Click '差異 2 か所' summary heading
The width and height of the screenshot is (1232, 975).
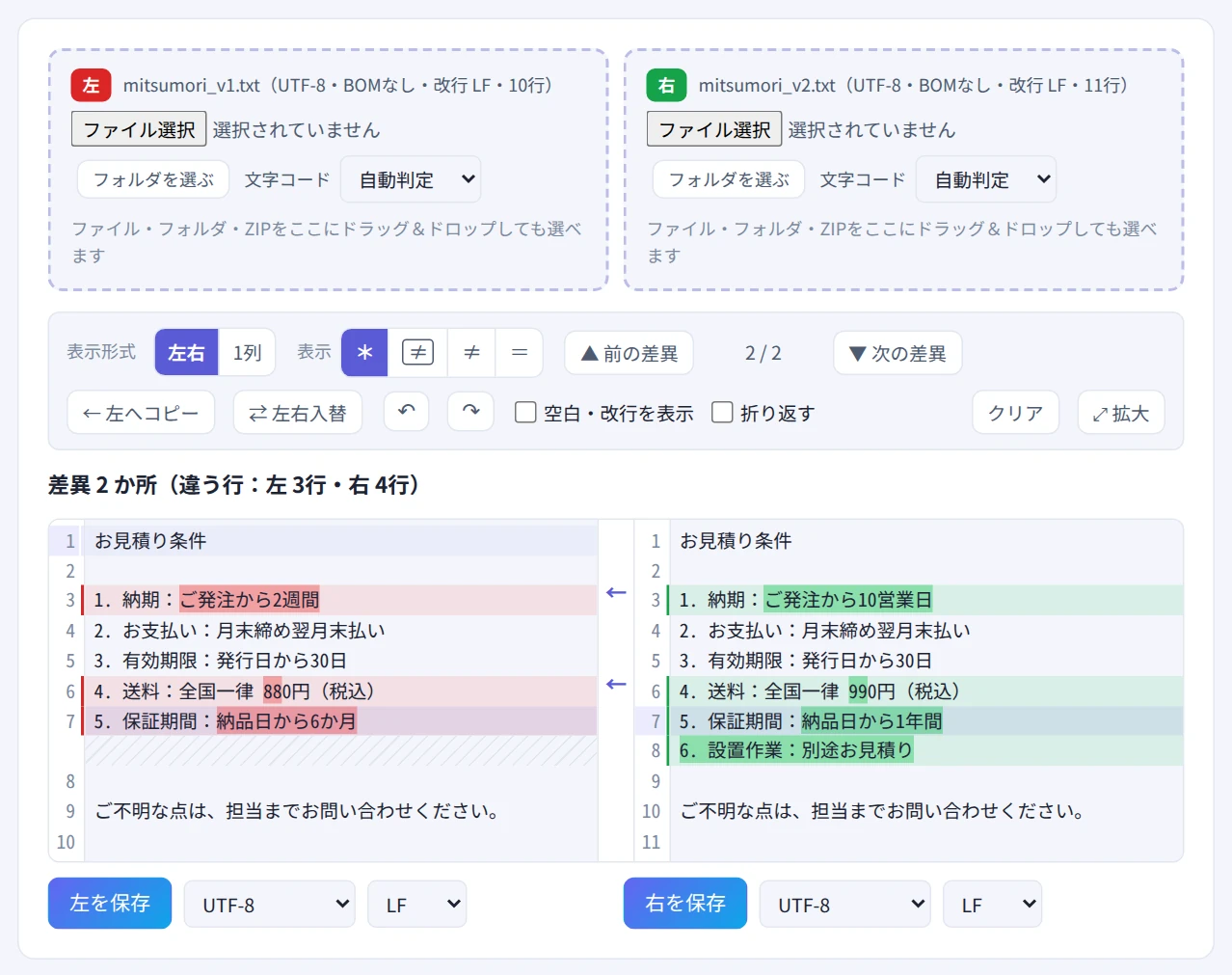tap(233, 484)
